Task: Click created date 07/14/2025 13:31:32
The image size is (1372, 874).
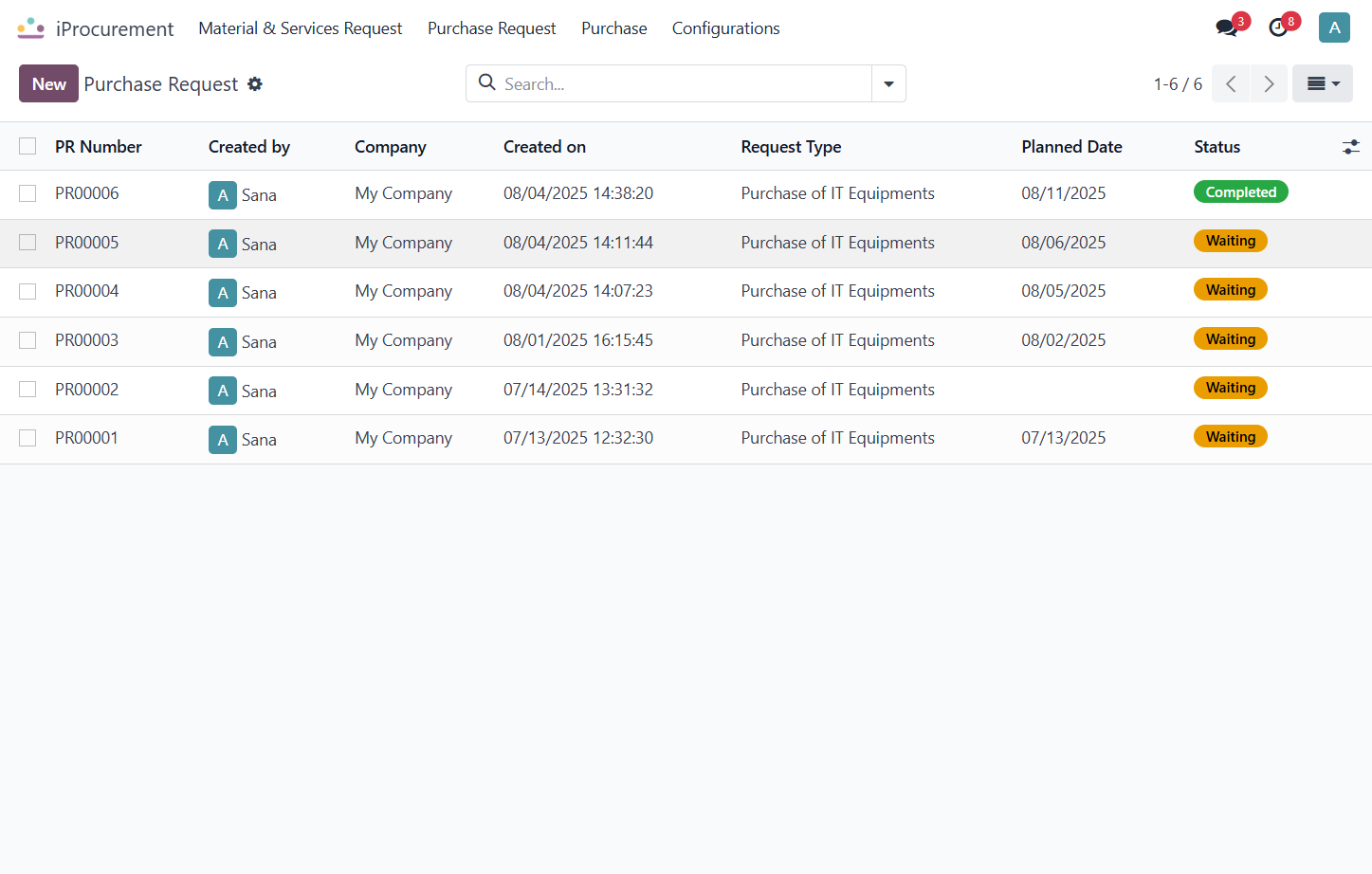Action: (x=578, y=390)
